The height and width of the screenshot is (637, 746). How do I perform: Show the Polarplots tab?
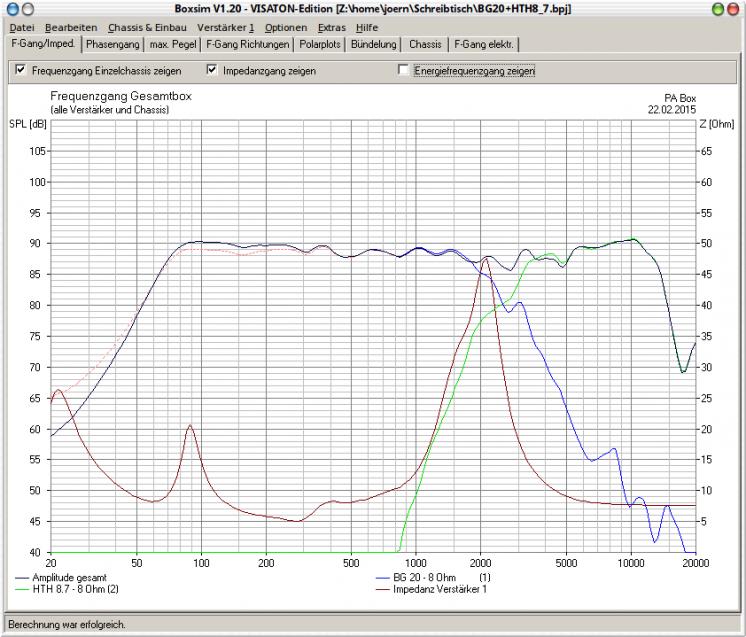[x=321, y=44]
